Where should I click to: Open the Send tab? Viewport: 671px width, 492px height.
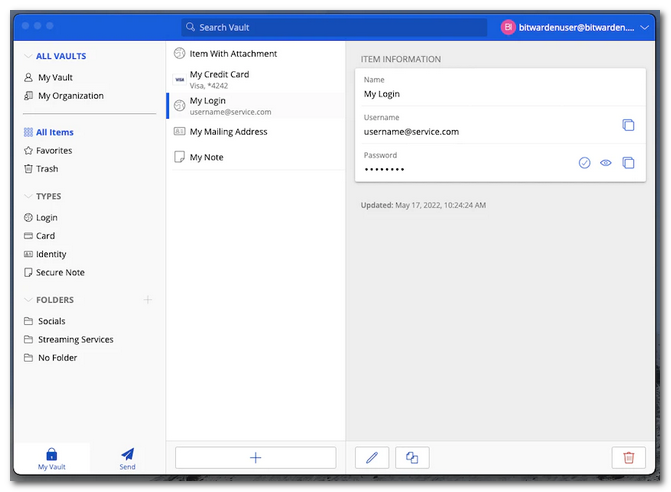128,459
